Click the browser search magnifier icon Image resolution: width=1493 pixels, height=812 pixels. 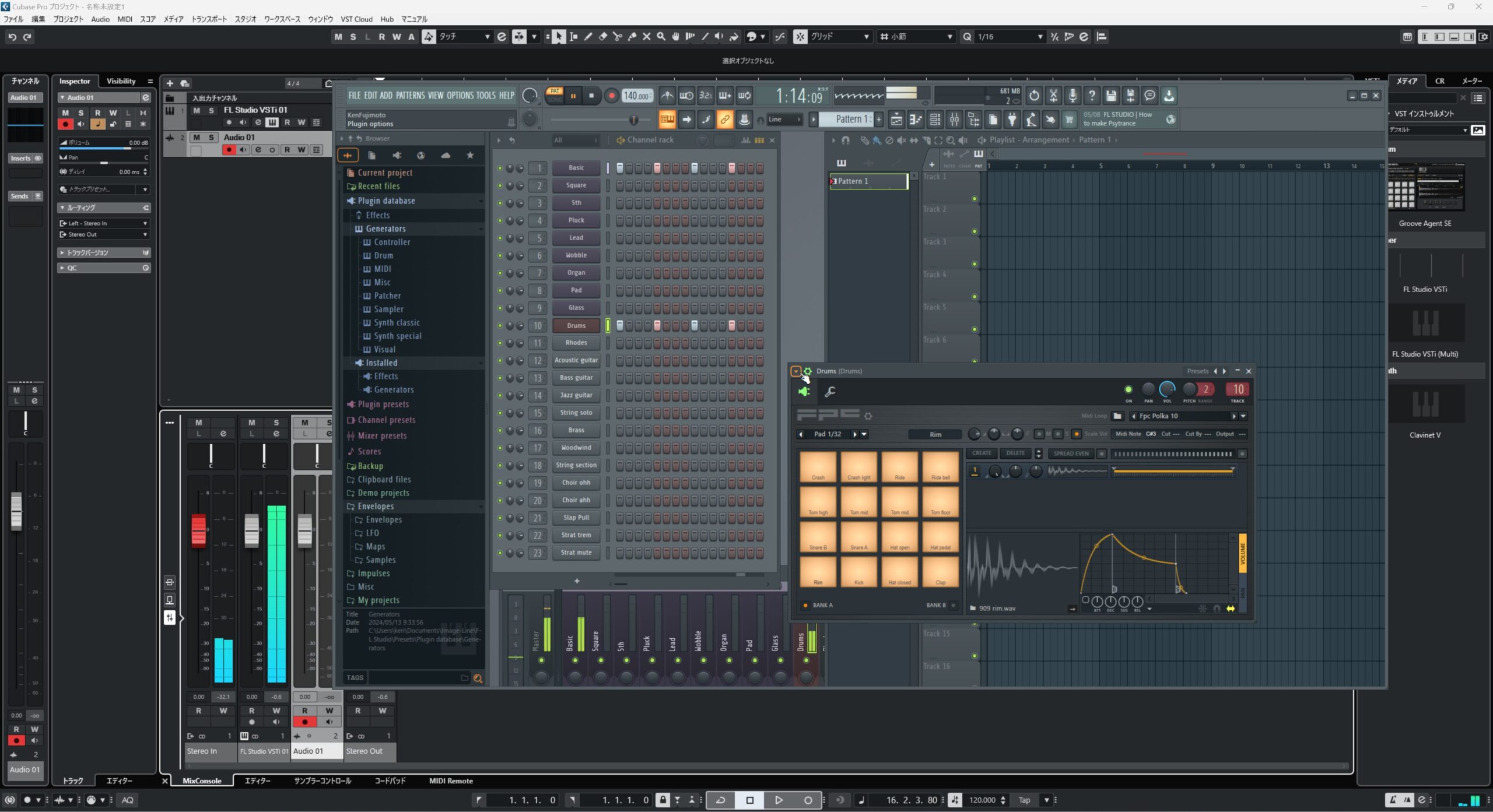pyautogui.click(x=478, y=678)
